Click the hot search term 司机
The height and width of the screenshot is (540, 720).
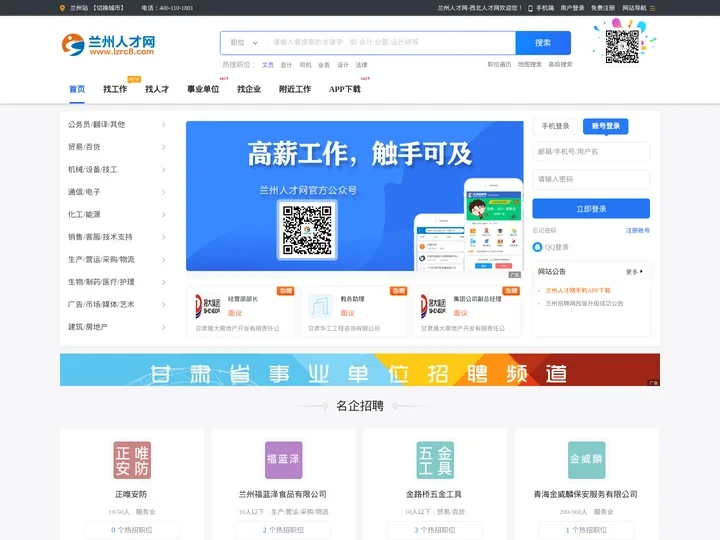(x=305, y=65)
